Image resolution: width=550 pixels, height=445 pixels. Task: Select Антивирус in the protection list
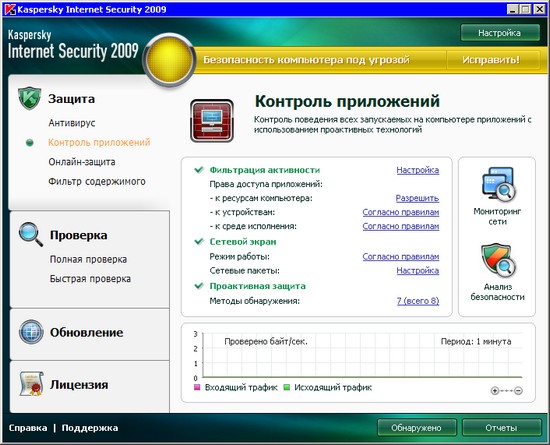point(72,123)
